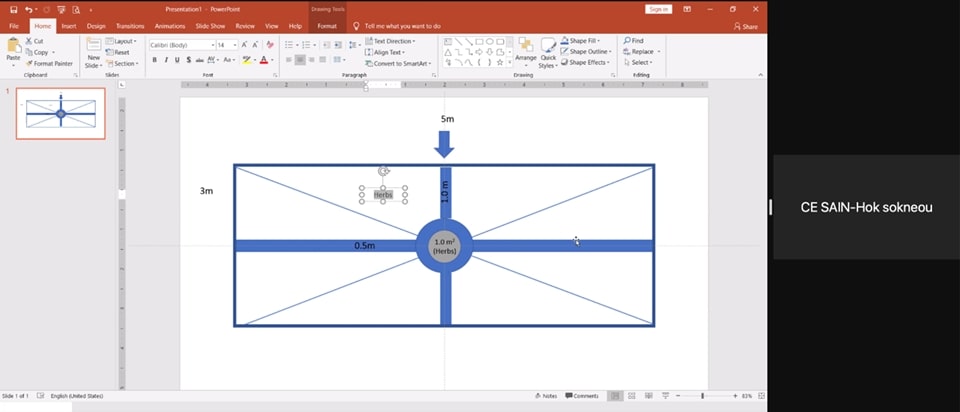The width and height of the screenshot is (960, 412).
Task: Click the Find icon in Editing group
Action: coord(633,41)
